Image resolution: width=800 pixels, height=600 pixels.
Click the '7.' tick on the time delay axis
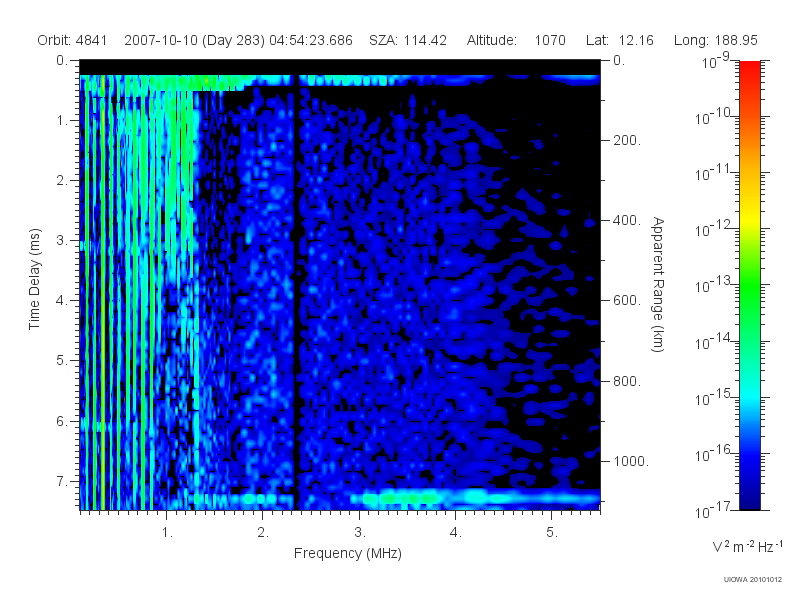tap(62, 481)
